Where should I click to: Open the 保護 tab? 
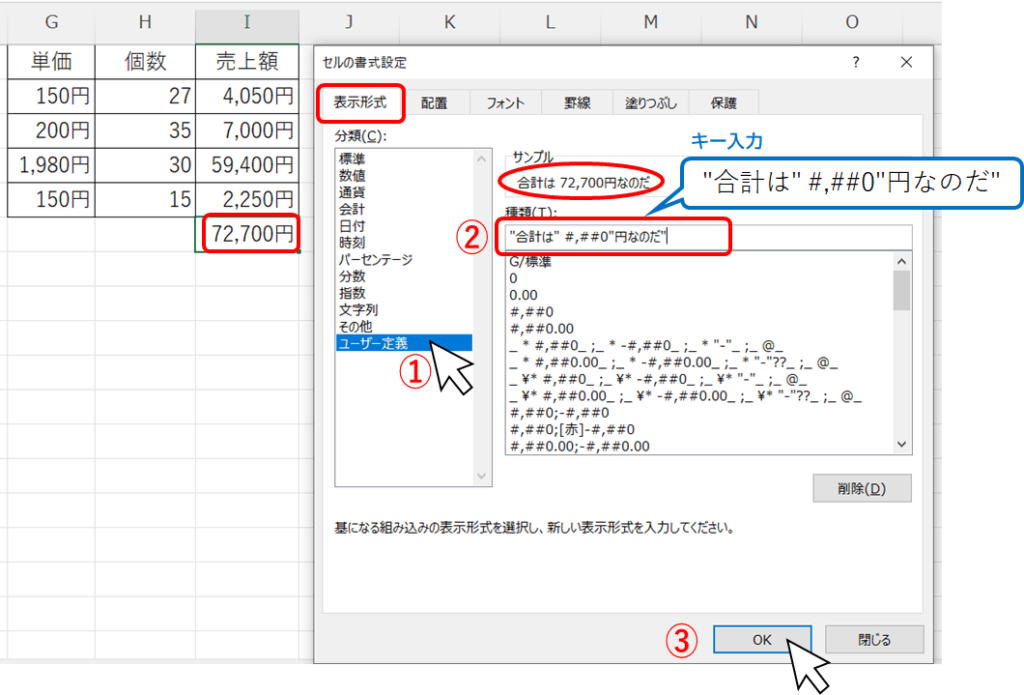tap(723, 102)
